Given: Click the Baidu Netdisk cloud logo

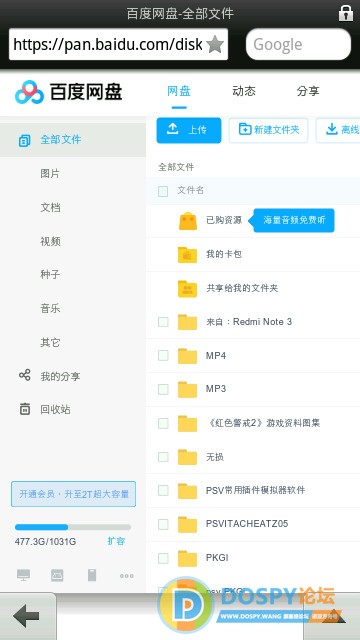Looking at the screenshot, I should pos(29,92).
